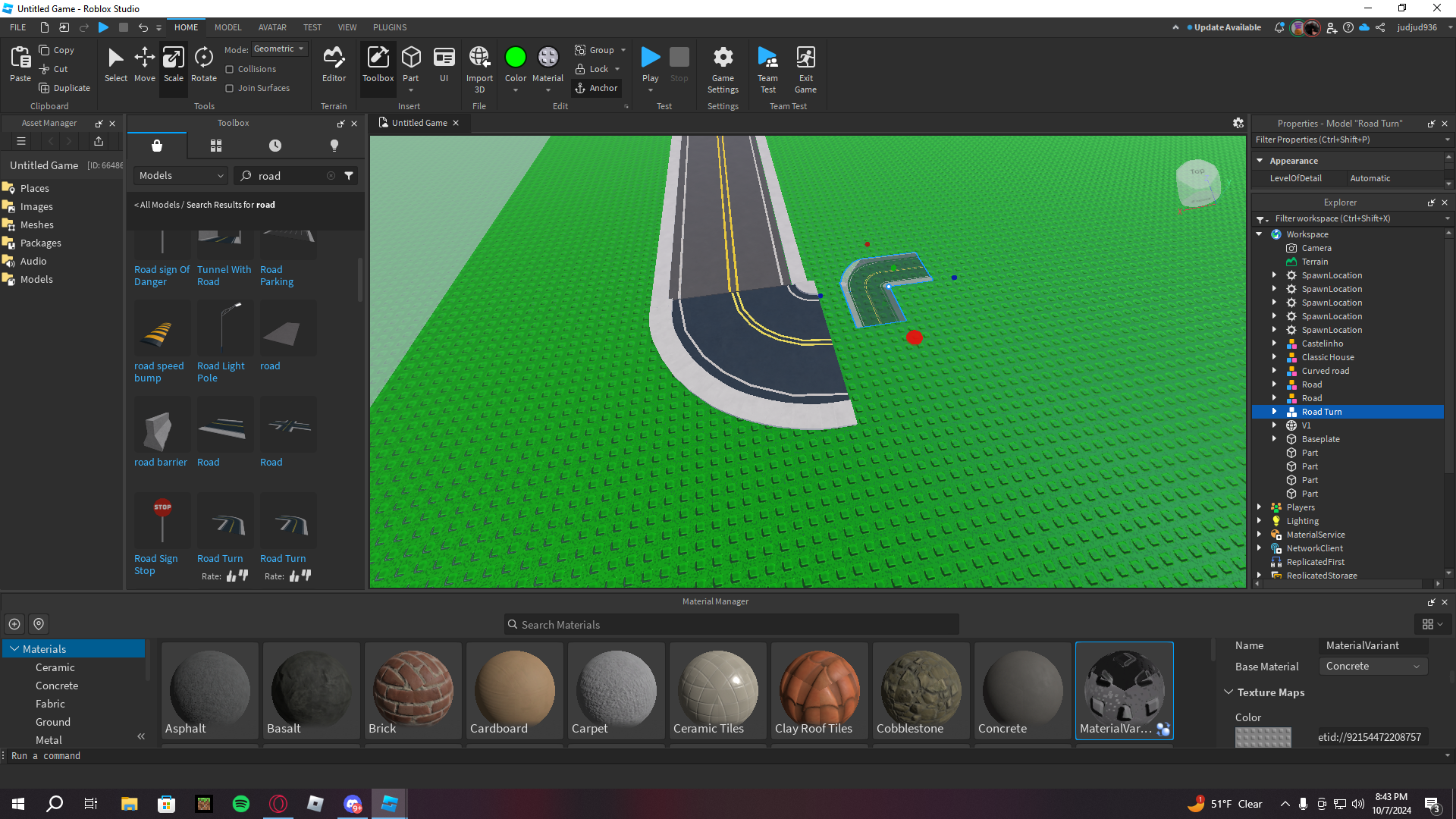This screenshot has width=1456, height=819.
Task: Click the All Models breadcrumb link
Action: click(x=159, y=205)
